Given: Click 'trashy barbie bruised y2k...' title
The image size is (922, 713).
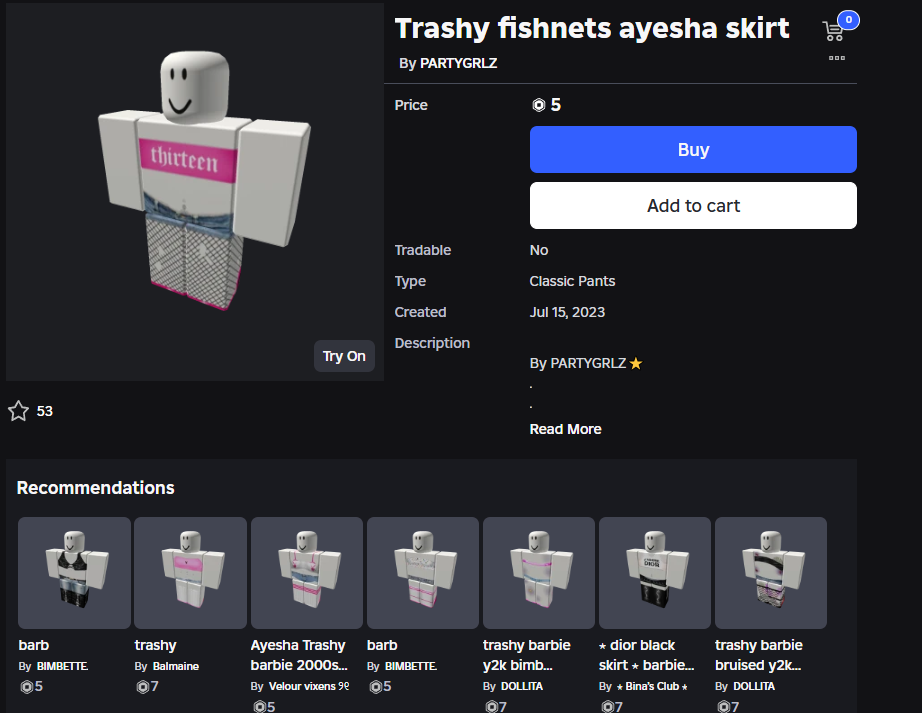Looking at the screenshot, I should click(759, 655).
